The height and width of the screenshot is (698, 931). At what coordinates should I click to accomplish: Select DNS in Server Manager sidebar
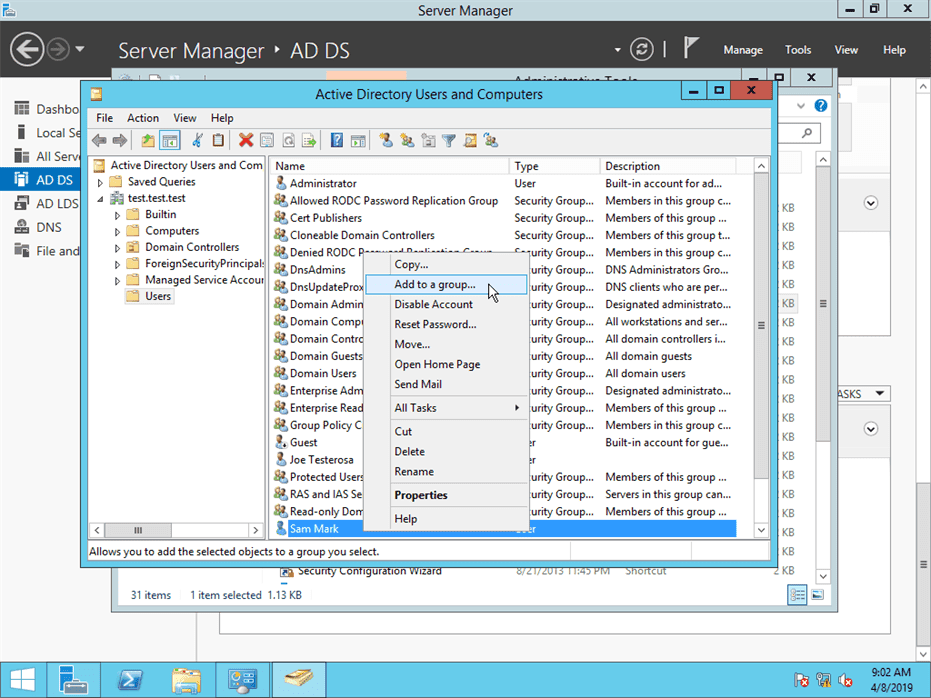tap(40, 227)
